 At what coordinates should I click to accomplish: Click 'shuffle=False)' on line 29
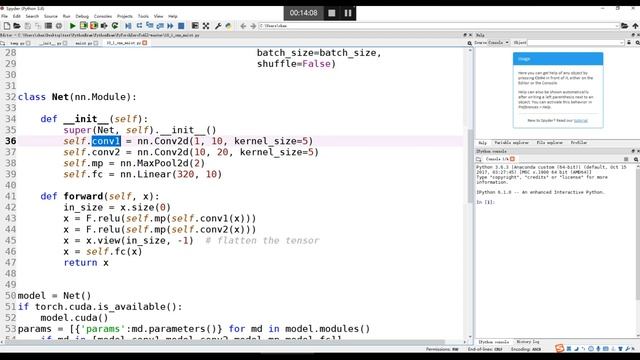[x=296, y=64]
